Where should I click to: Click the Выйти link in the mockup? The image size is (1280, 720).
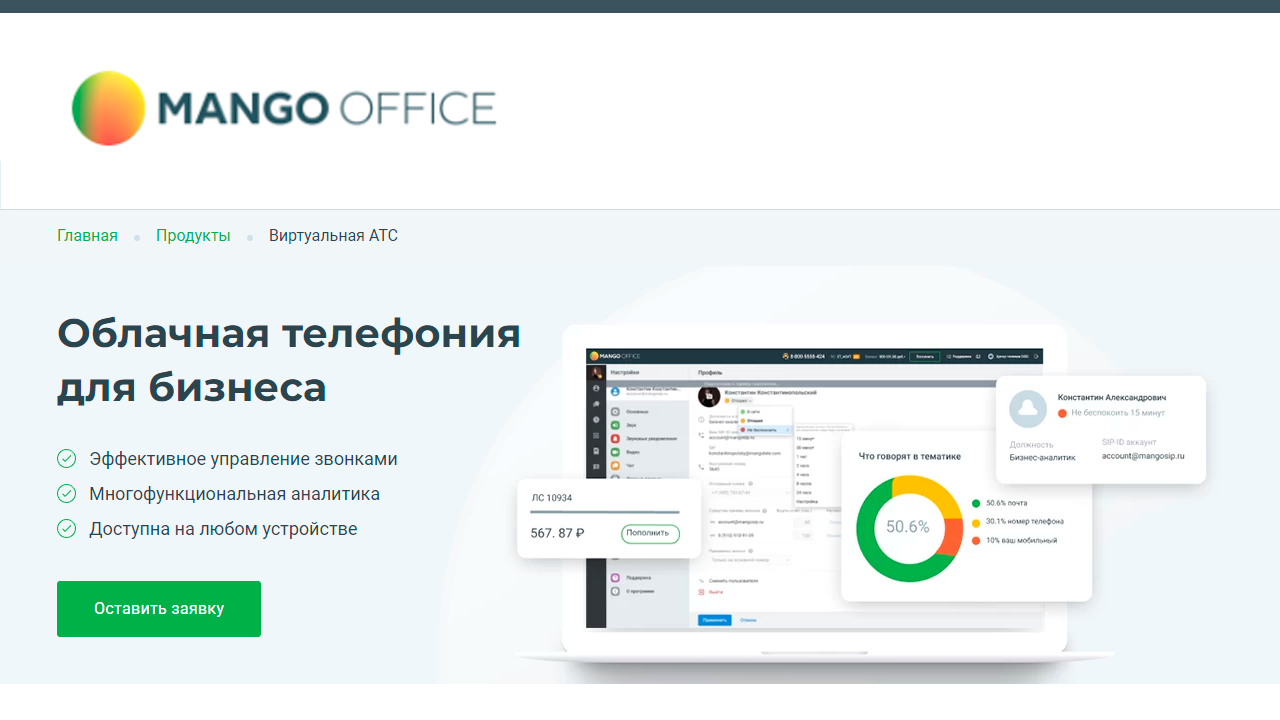click(715, 592)
